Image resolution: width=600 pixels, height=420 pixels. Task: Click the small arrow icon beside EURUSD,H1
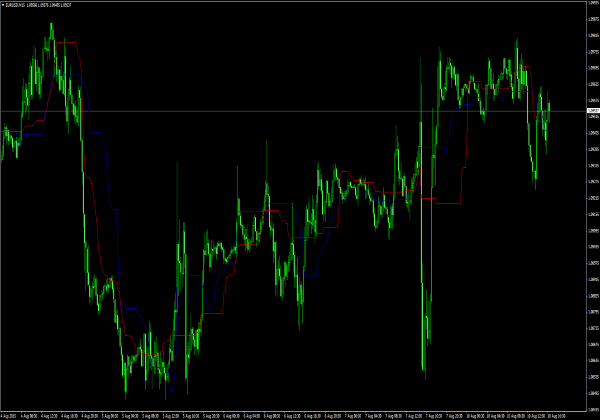click(x=3, y=4)
